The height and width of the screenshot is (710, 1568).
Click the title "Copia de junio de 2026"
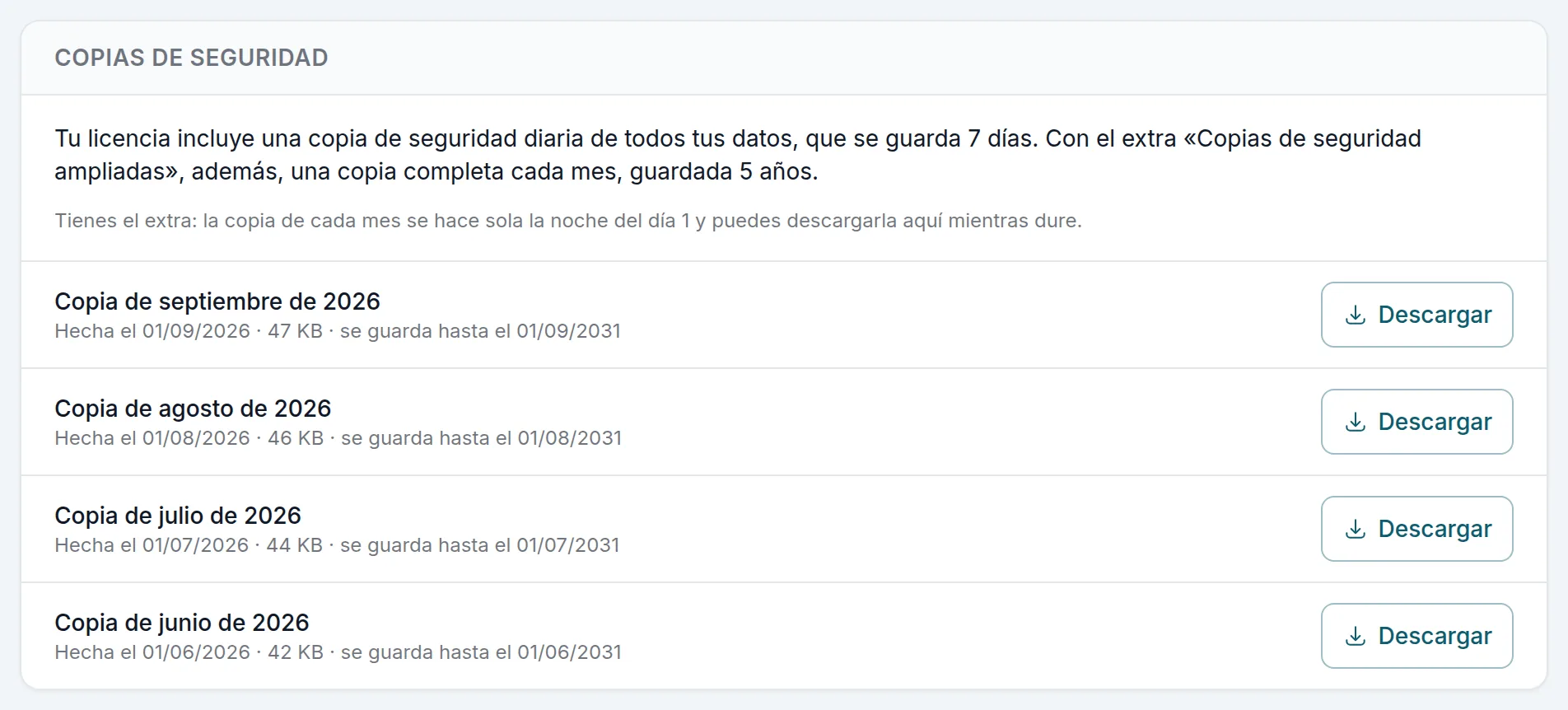point(182,623)
